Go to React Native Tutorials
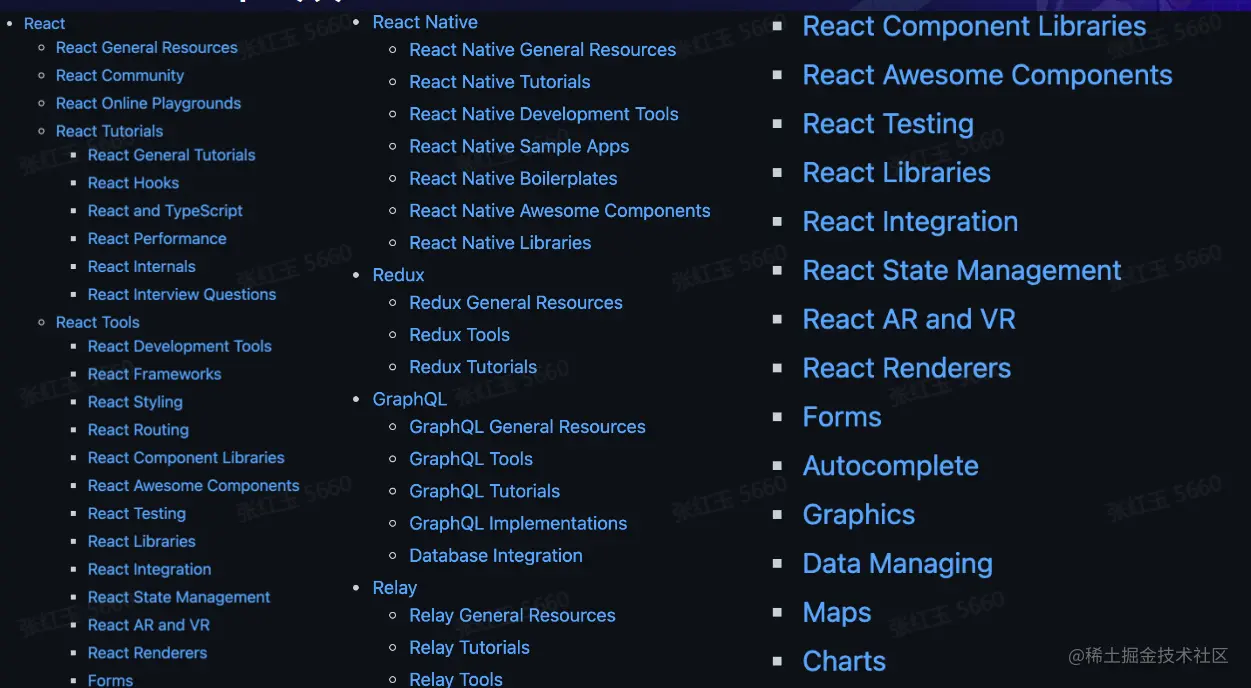1251x688 pixels. pyautogui.click(x=500, y=82)
